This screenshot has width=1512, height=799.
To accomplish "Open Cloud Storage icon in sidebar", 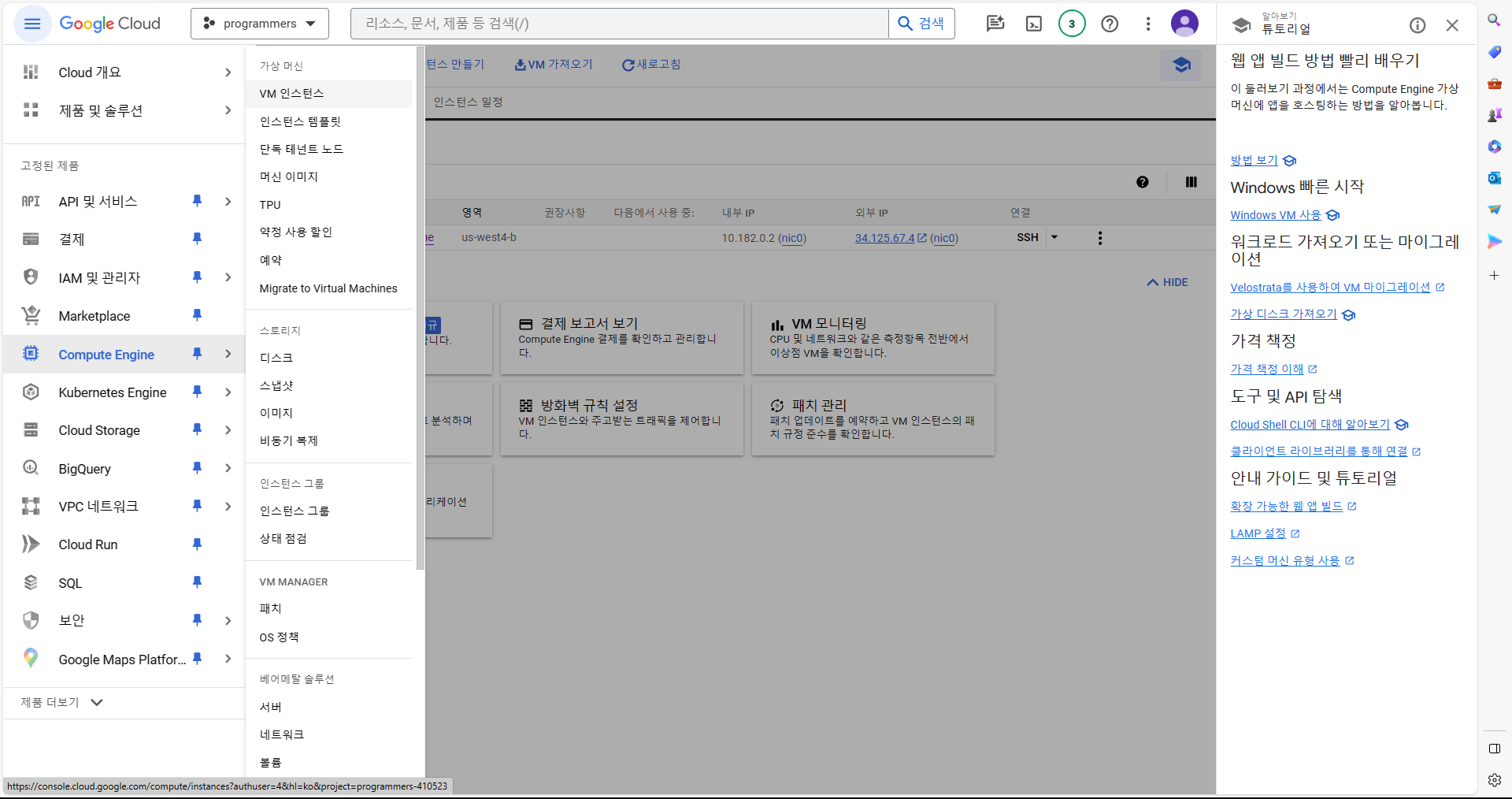I will click(31, 429).
